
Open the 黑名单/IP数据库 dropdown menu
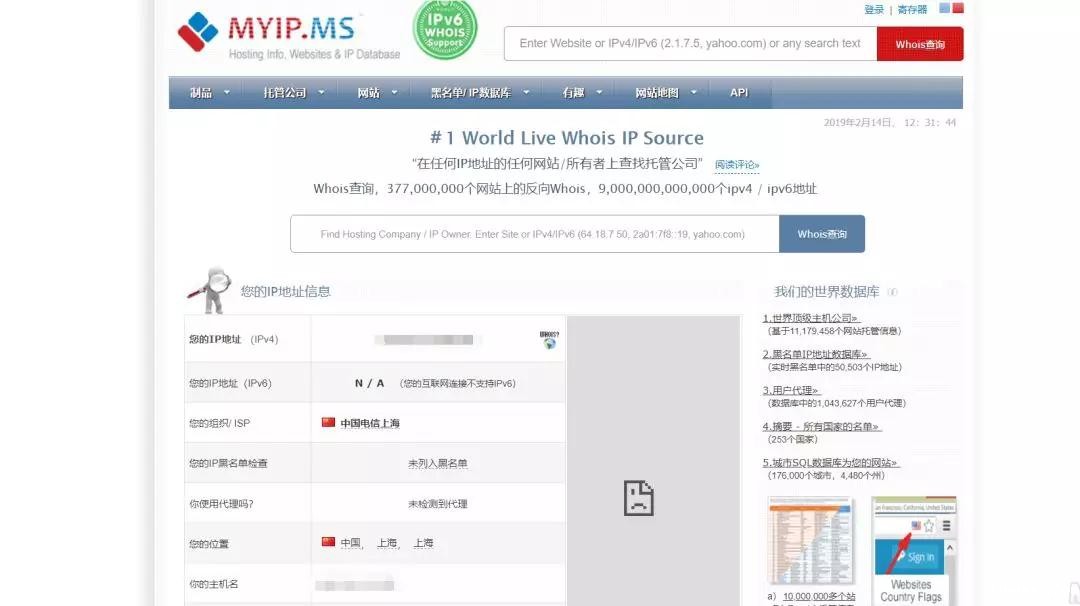(479, 93)
